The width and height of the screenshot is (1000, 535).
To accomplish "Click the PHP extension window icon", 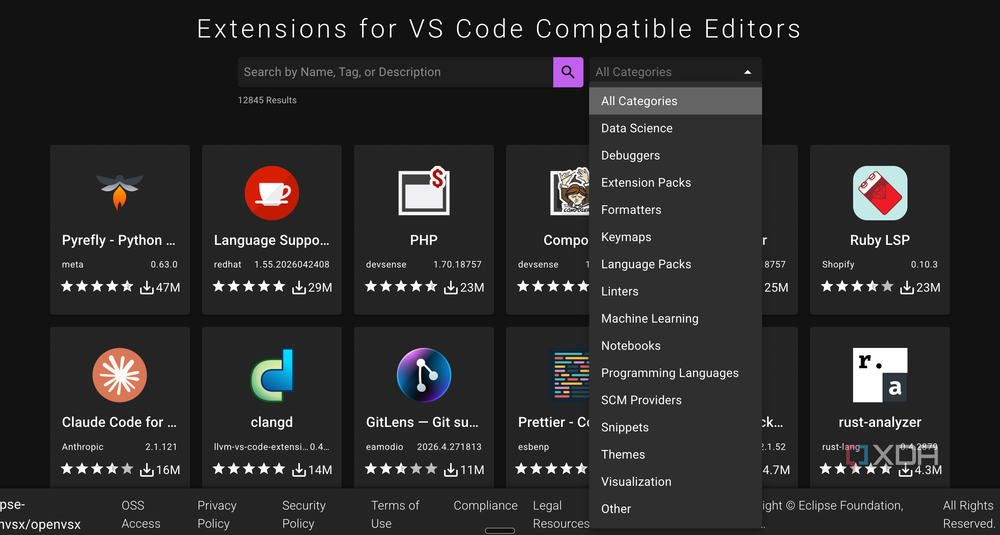I will 424,191.
